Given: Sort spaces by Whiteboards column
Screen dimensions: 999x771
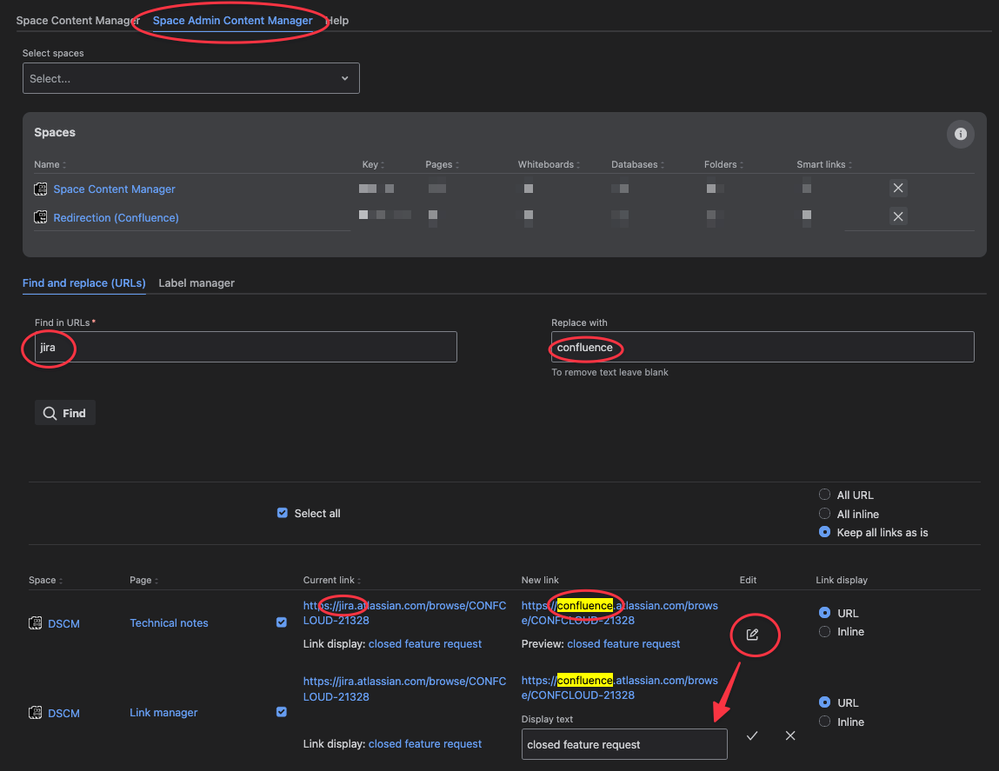Looking at the screenshot, I should [x=549, y=164].
